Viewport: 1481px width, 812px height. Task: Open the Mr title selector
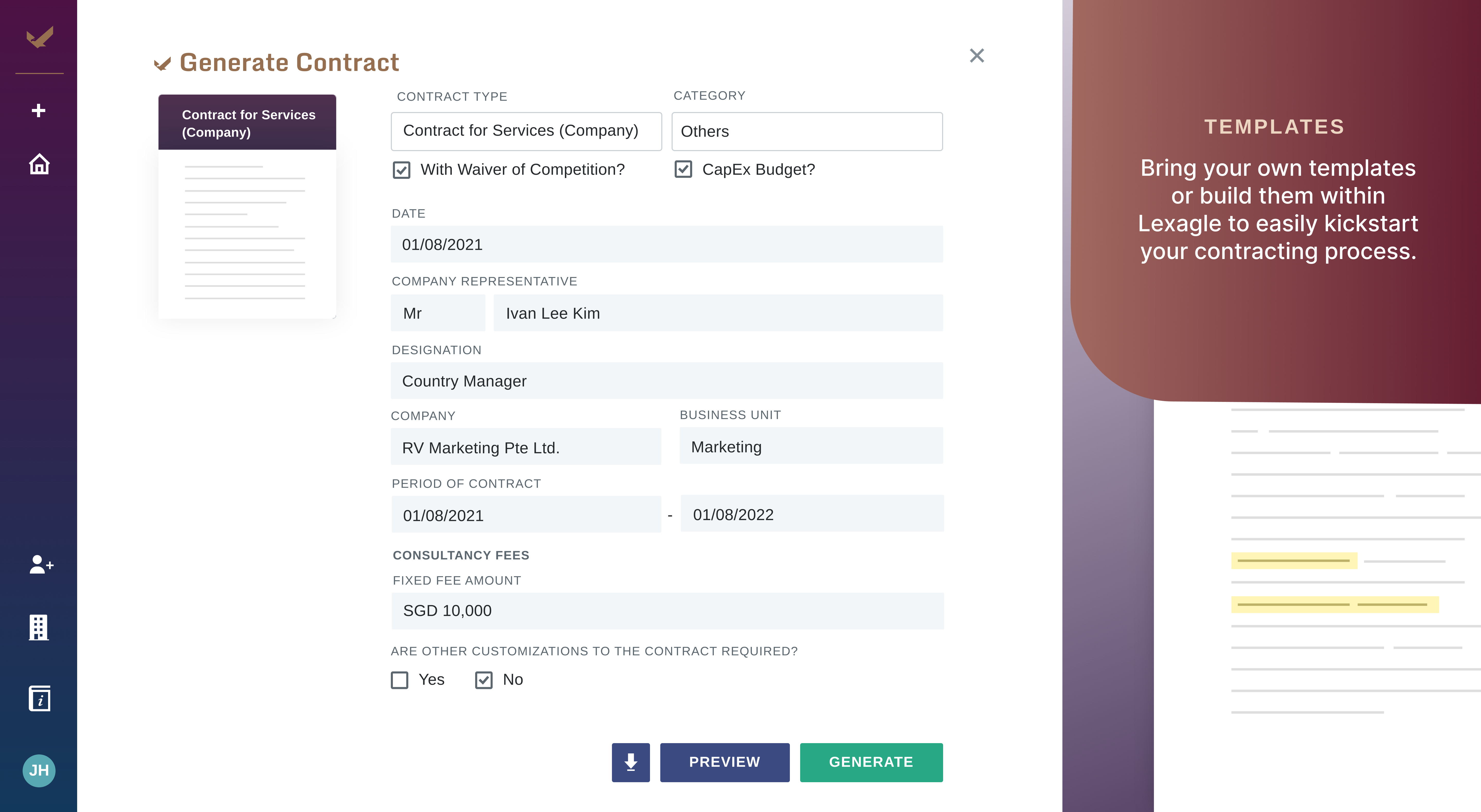pos(438,313)
